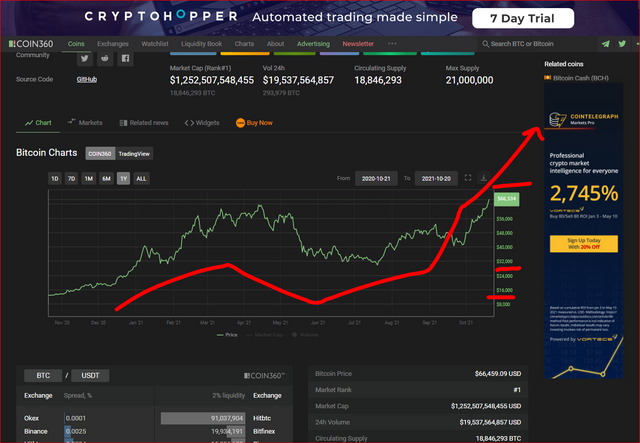The image size is (640, 443).
Task: Click the Hitbtc exchange label
Action: tap(262, 418)
